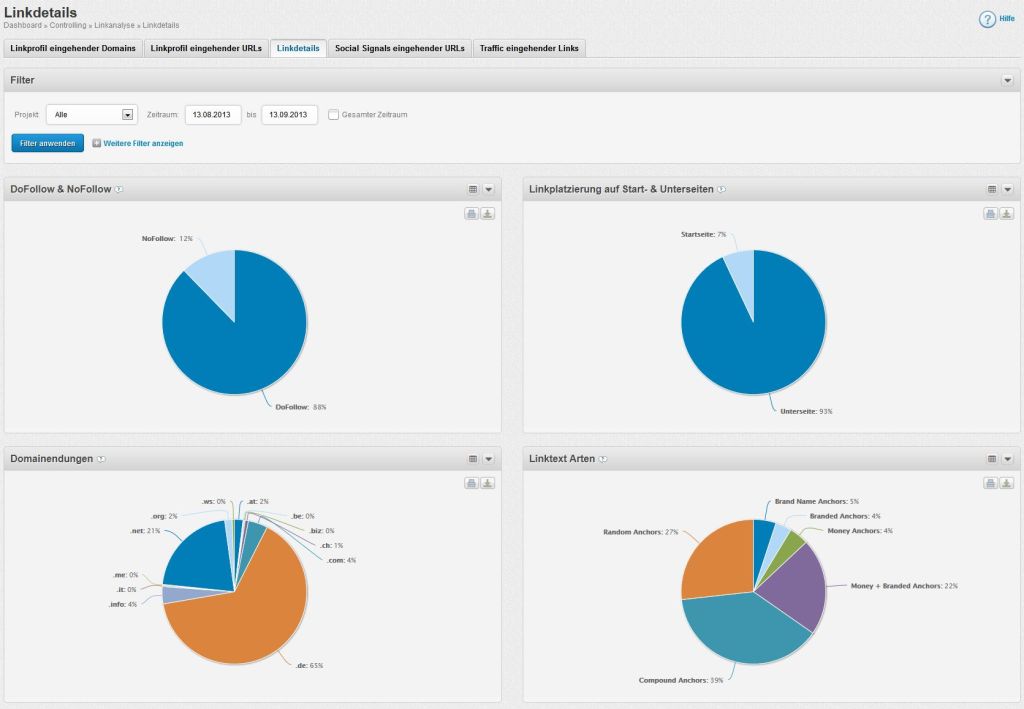1024x709 pixels.
Task: Click info icon next to DoFollow & NoFollow title
Action: (x=119, y=189)
